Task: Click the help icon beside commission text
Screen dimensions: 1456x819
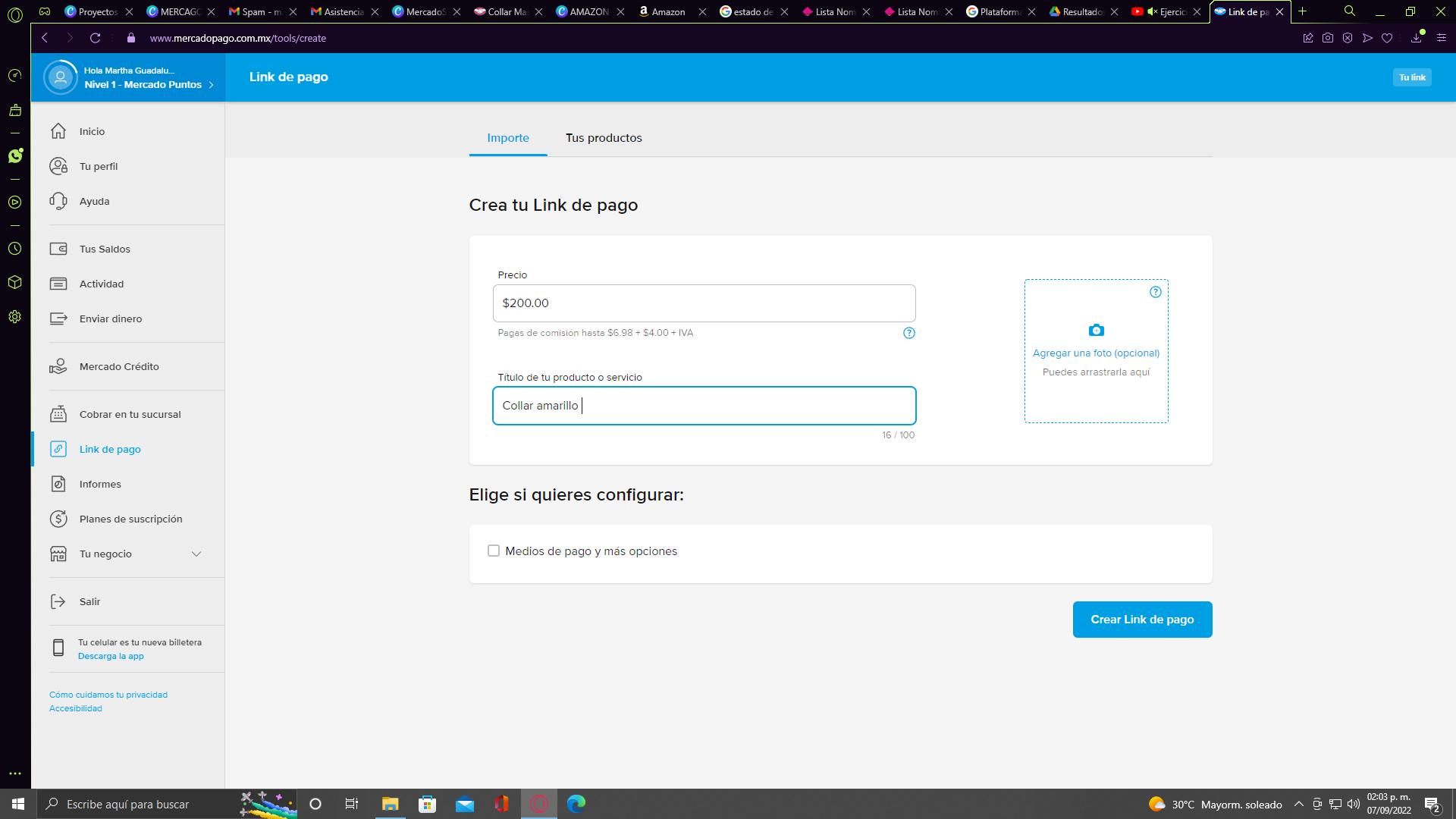Action: click(909, 333)
